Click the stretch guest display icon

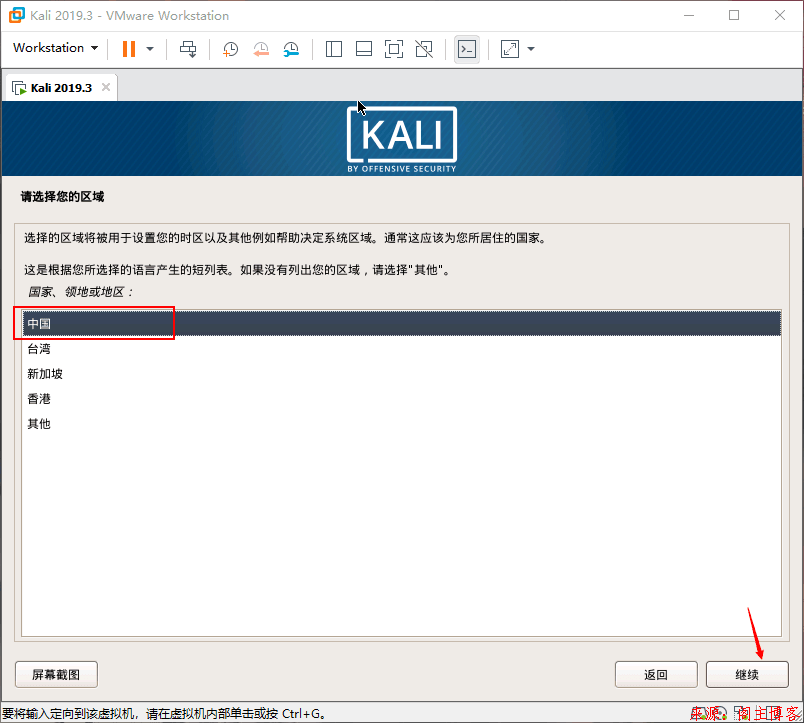click(x=510, y=49)
